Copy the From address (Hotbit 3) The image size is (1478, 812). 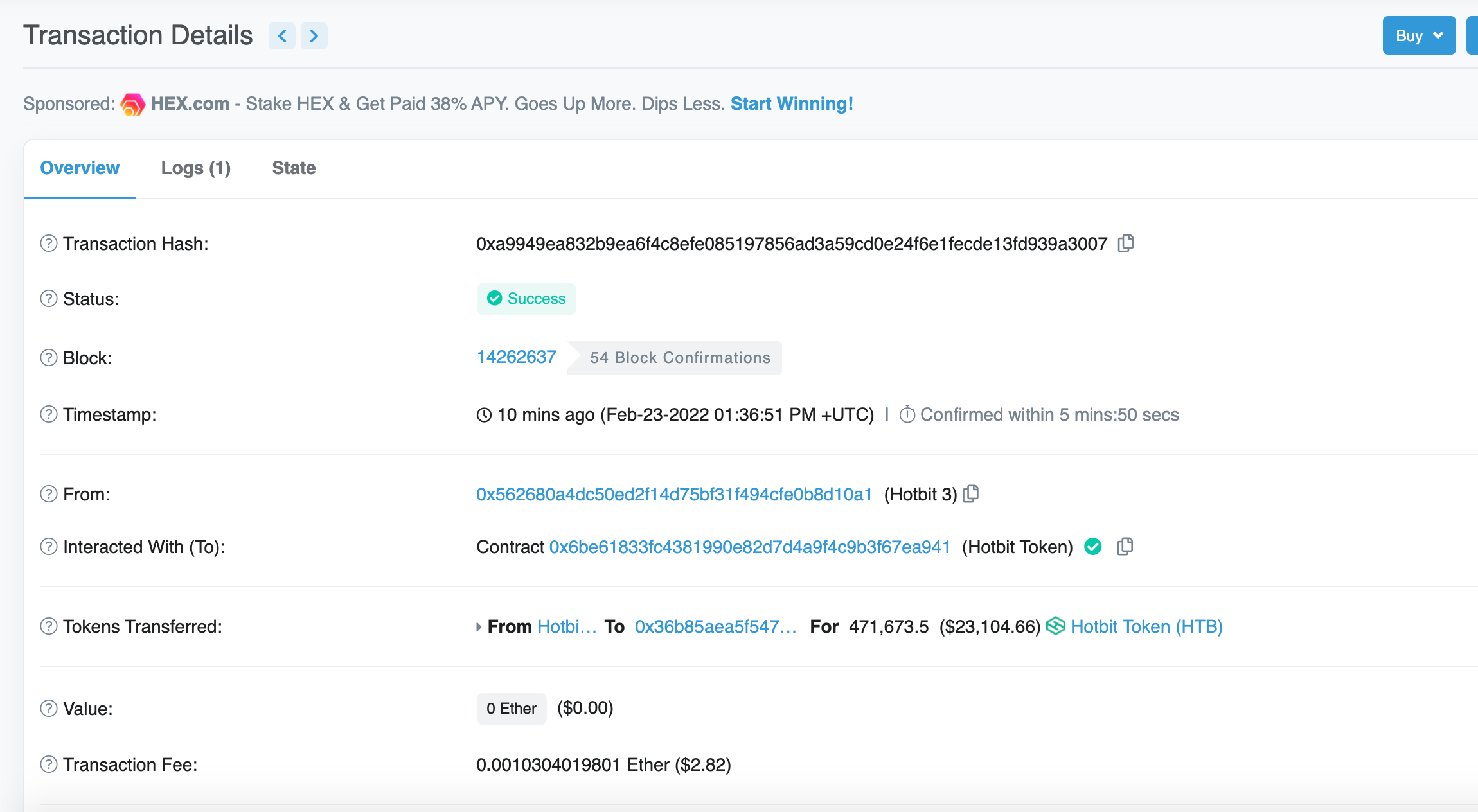(971, 493)
